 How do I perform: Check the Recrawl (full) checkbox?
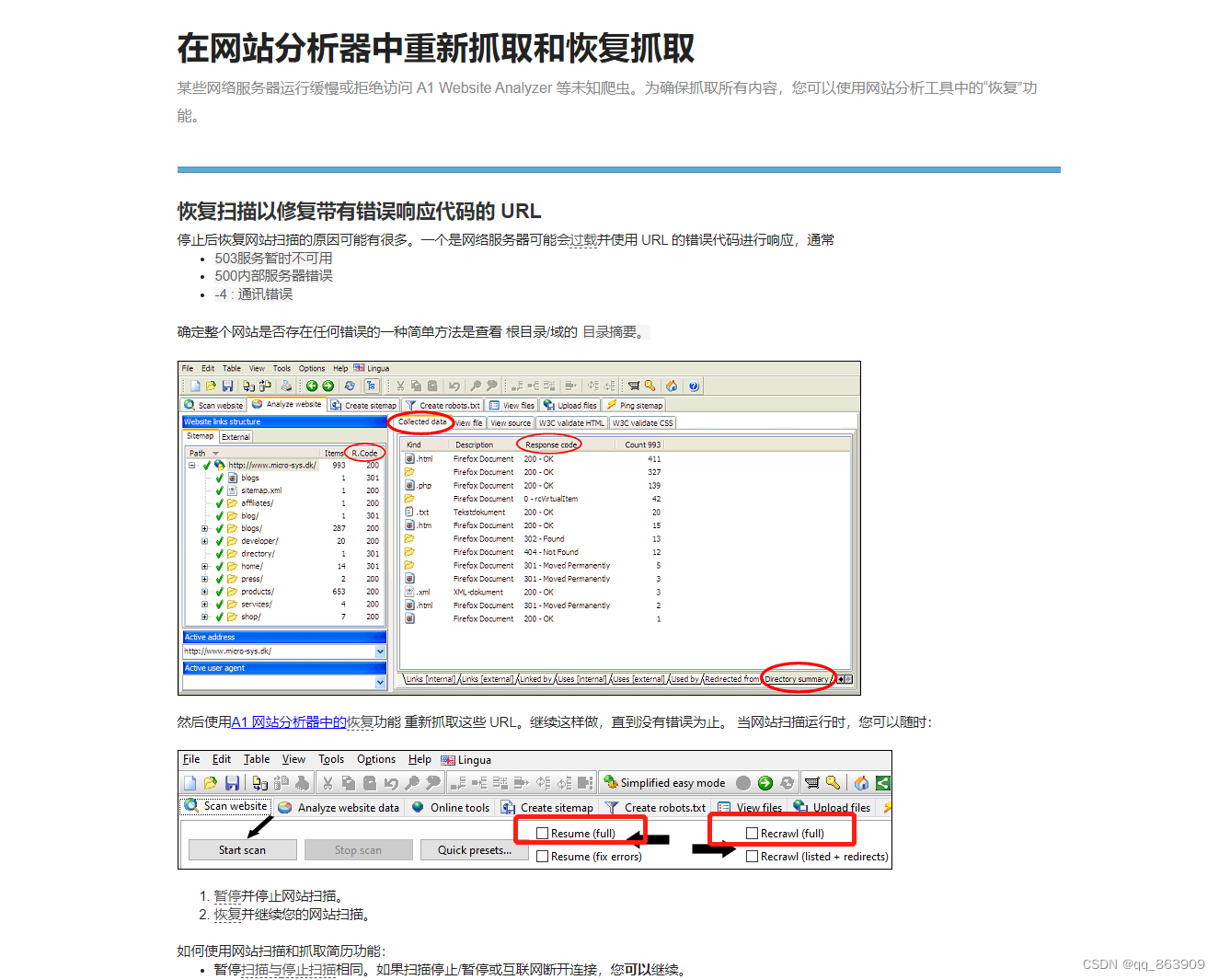(x=752, y=832)
